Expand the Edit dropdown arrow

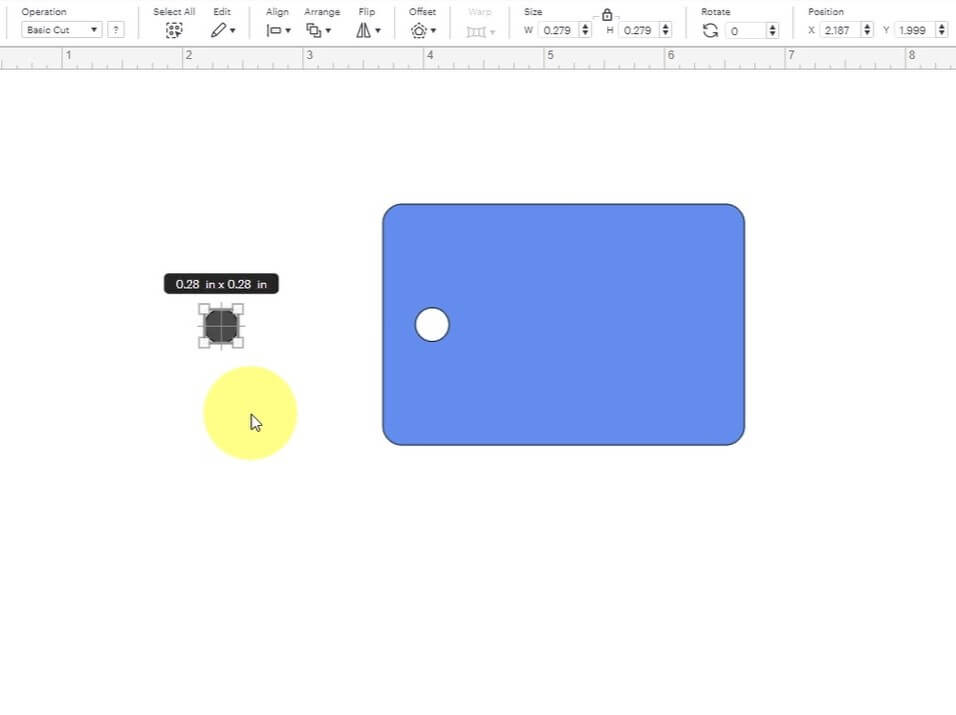pyautogui.click(x=232, y=30)
